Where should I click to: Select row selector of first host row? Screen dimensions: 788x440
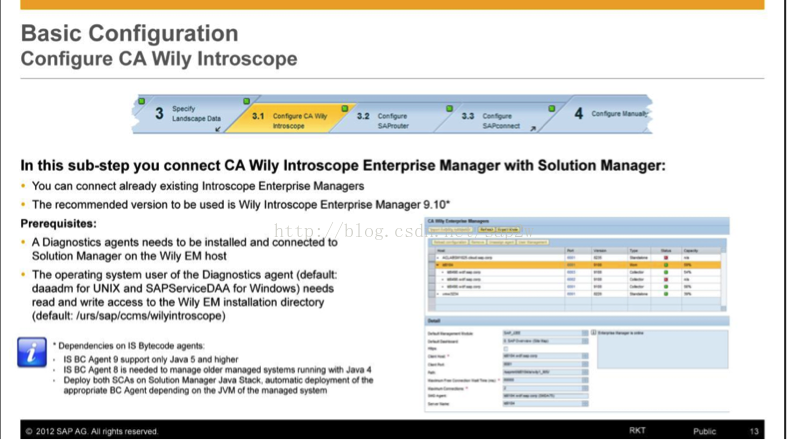tap(432, 258)
